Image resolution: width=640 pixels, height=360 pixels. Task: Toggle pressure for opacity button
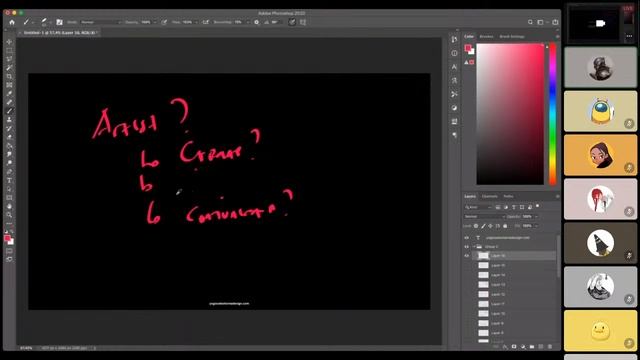[164, 22]
